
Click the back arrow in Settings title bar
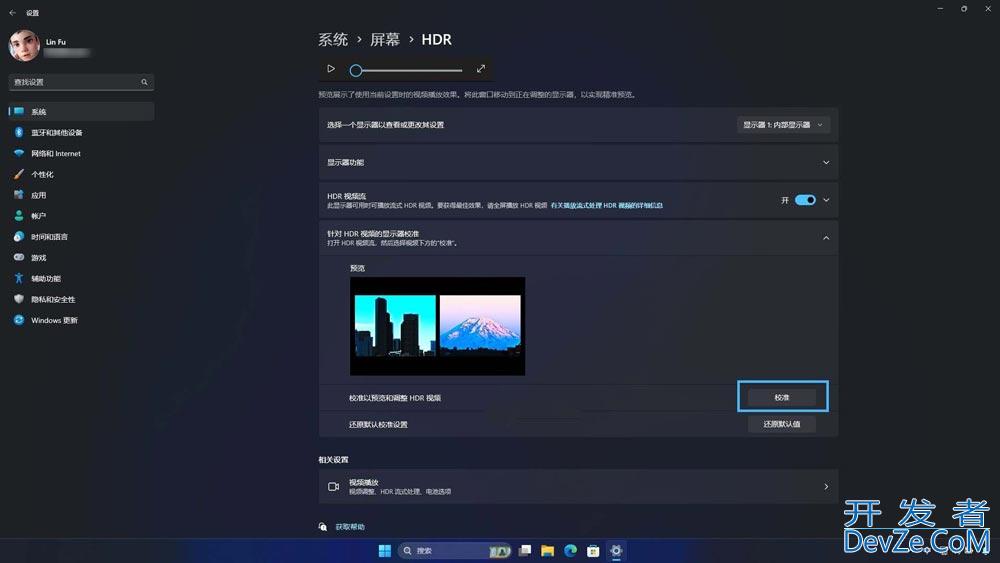(x=12, y=13)
